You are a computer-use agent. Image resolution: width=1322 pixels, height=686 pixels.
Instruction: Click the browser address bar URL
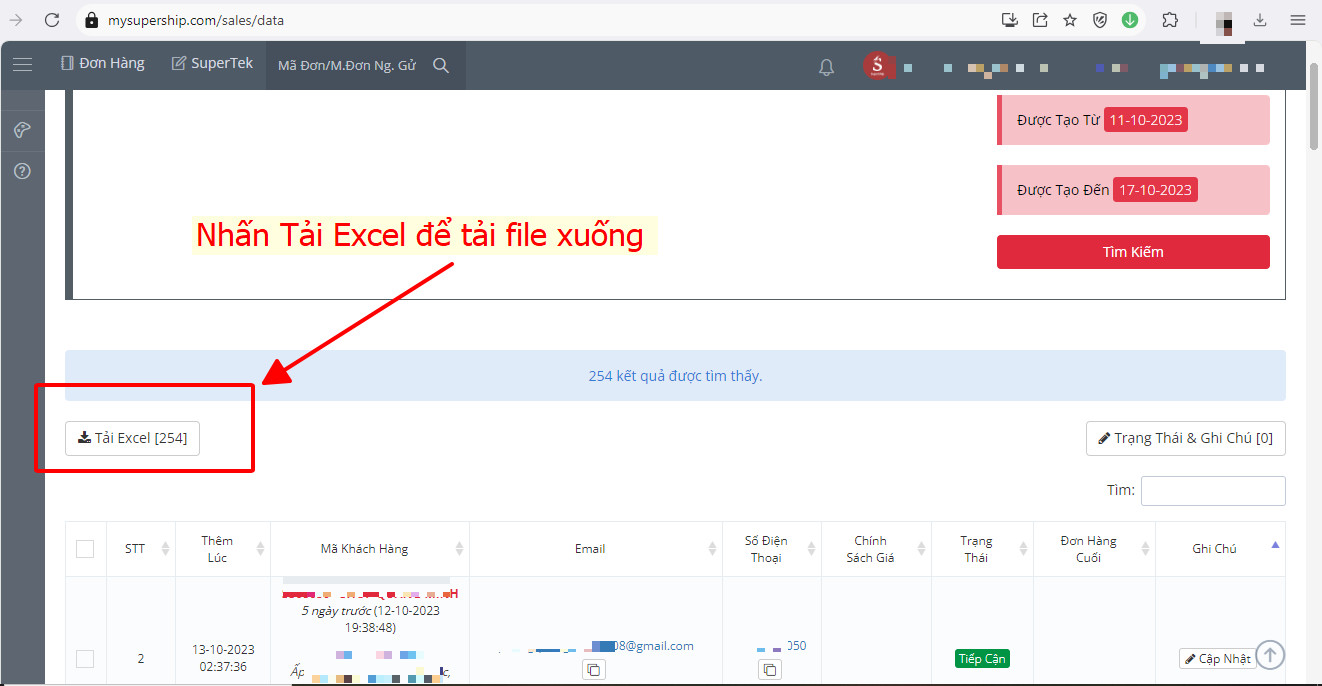(x=196, y=20)
